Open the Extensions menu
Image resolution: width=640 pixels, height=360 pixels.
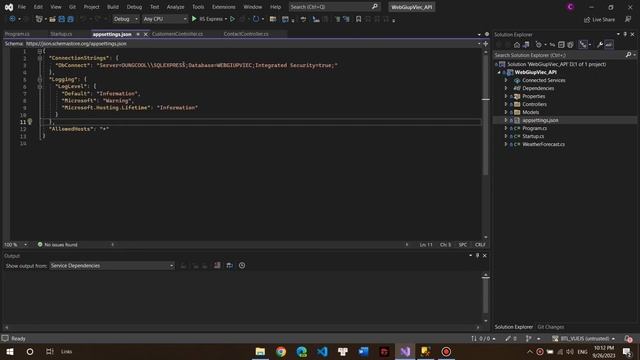coord(223,7)
